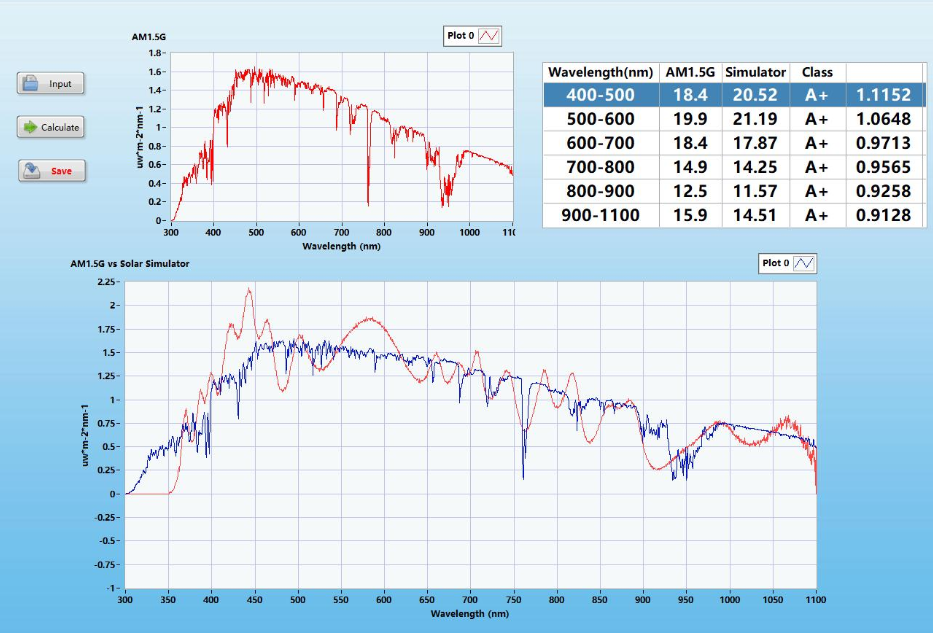Click the Calculate button
Image resolution: width=933 pixels, height=633 pixels.
[51, 127]
